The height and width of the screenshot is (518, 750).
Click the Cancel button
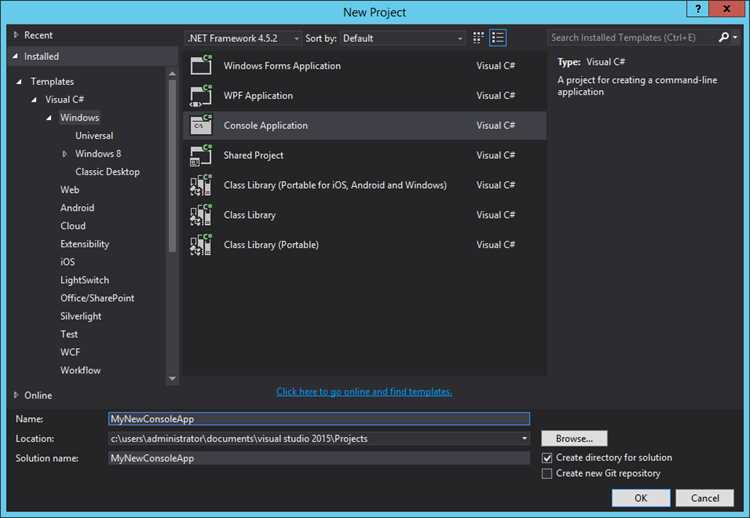pyautogui.click(x=705, y=498)
